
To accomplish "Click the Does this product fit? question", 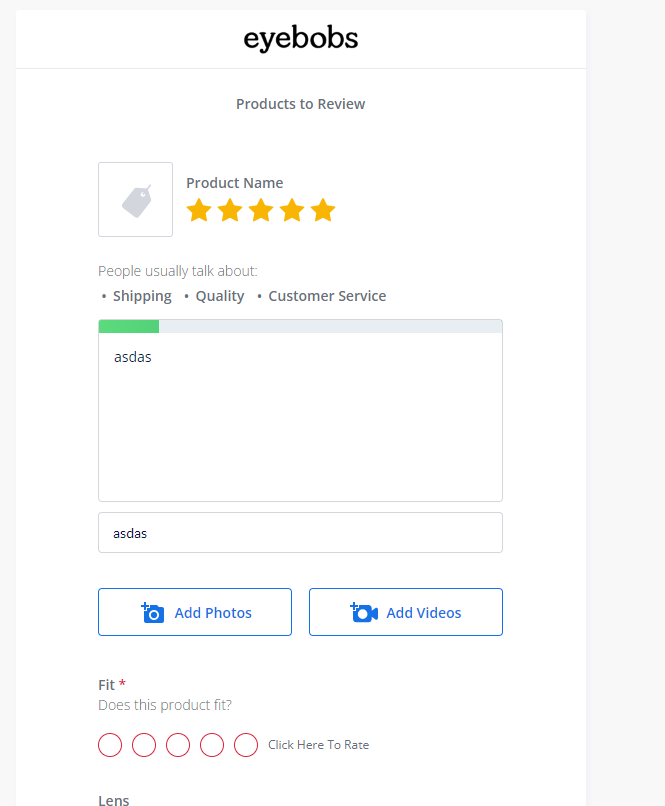I will [x=165, y=705].
